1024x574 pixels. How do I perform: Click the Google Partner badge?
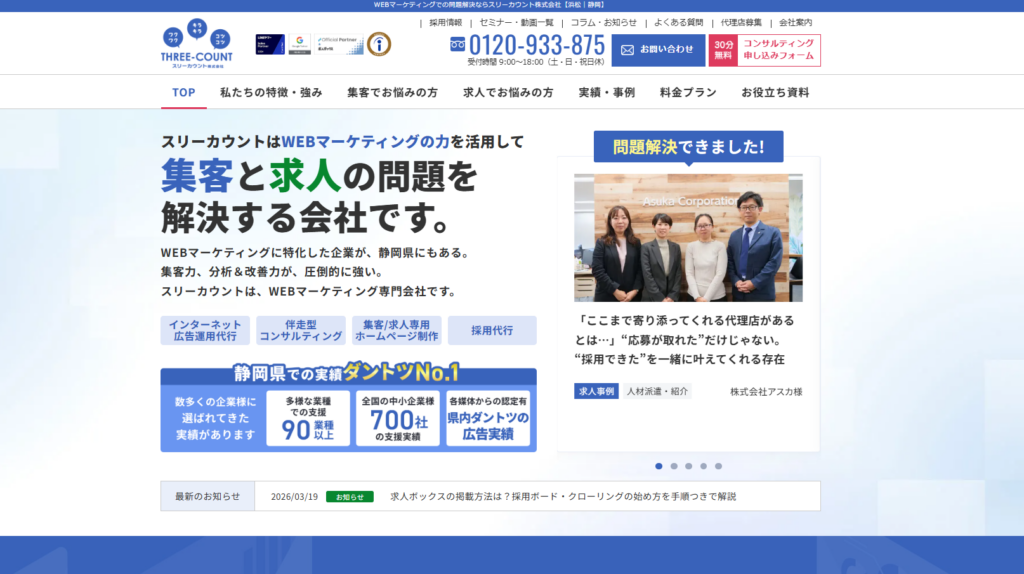coord(298,44)
